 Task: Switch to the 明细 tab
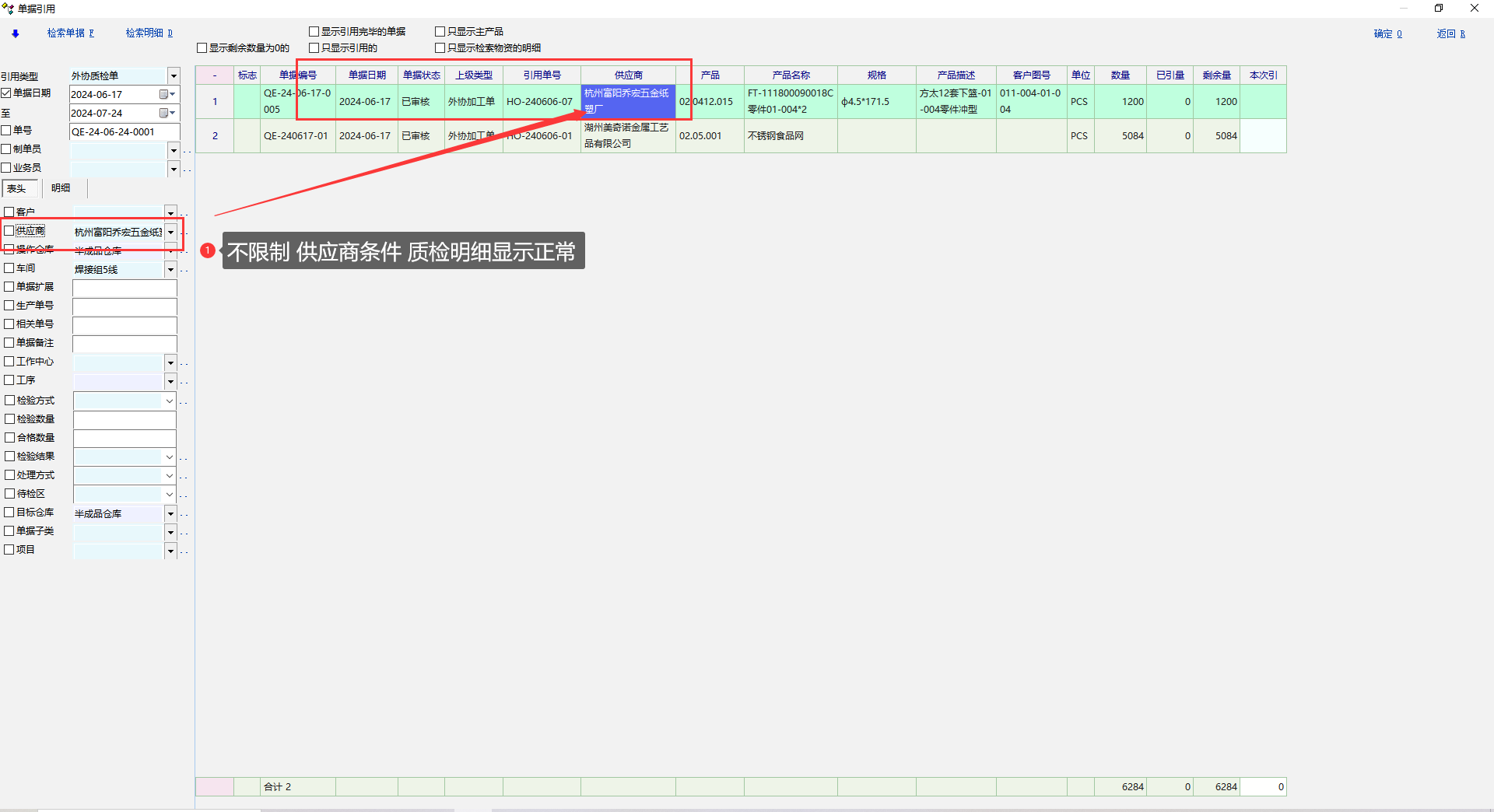(x=61, y=188)
